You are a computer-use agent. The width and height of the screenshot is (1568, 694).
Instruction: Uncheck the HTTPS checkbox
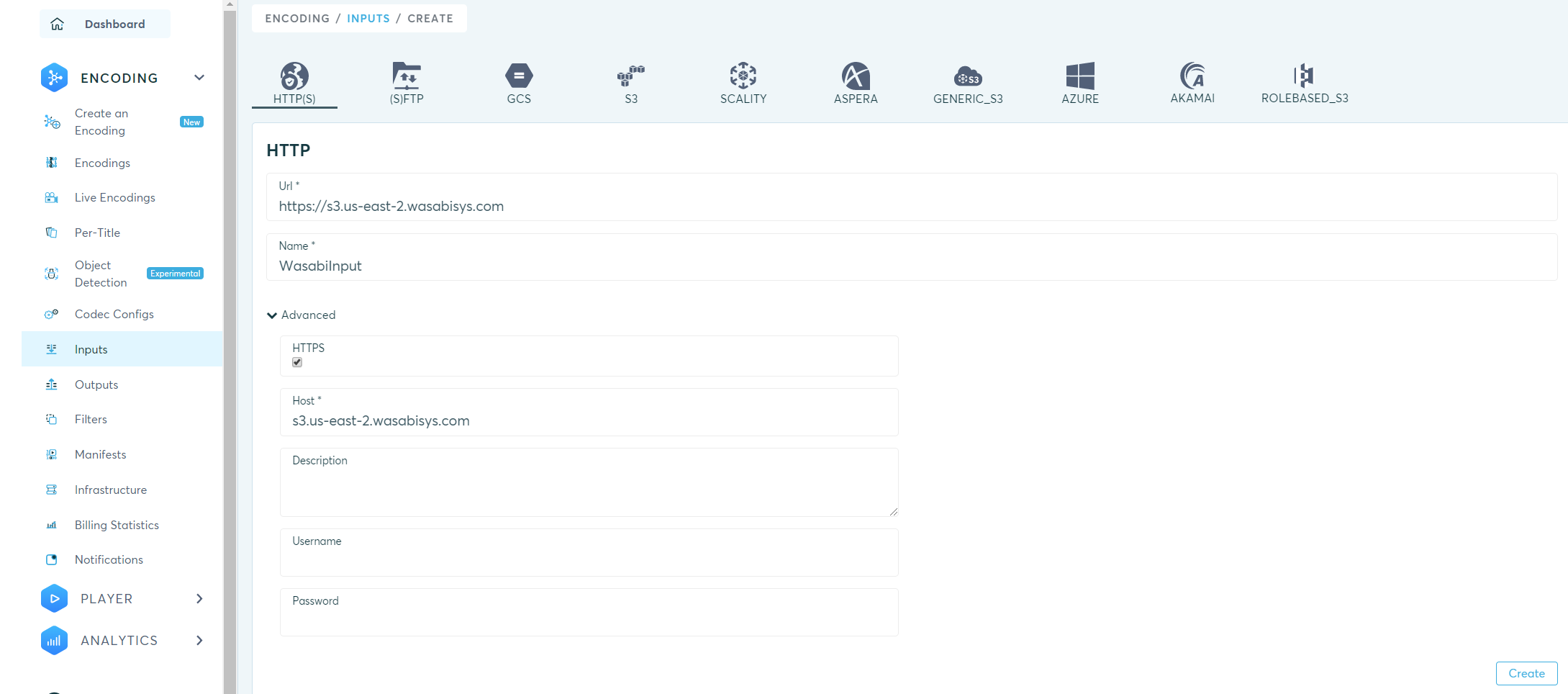coord(297,362)
